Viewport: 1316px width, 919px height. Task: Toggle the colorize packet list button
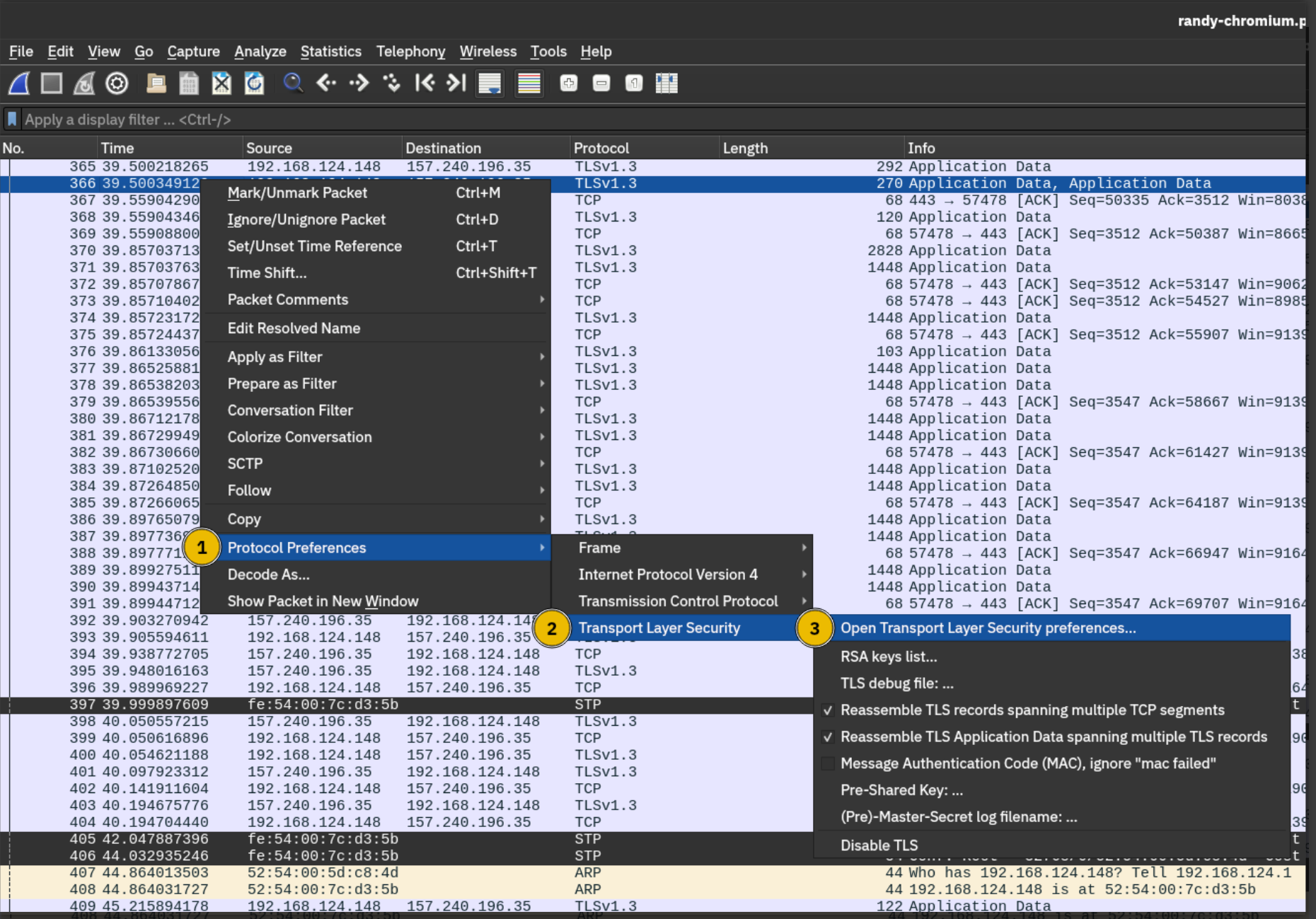coord(529,83)
